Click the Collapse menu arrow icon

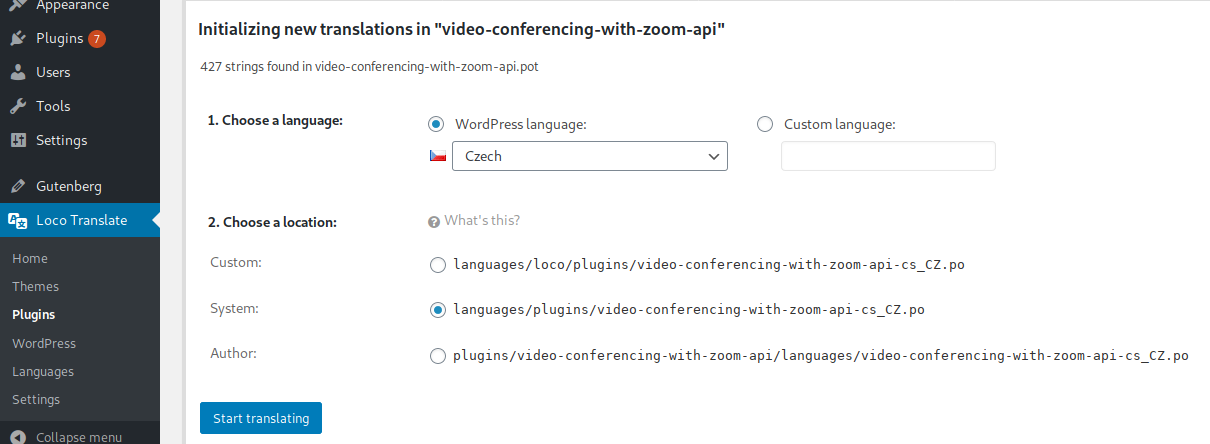pos(18,437)
